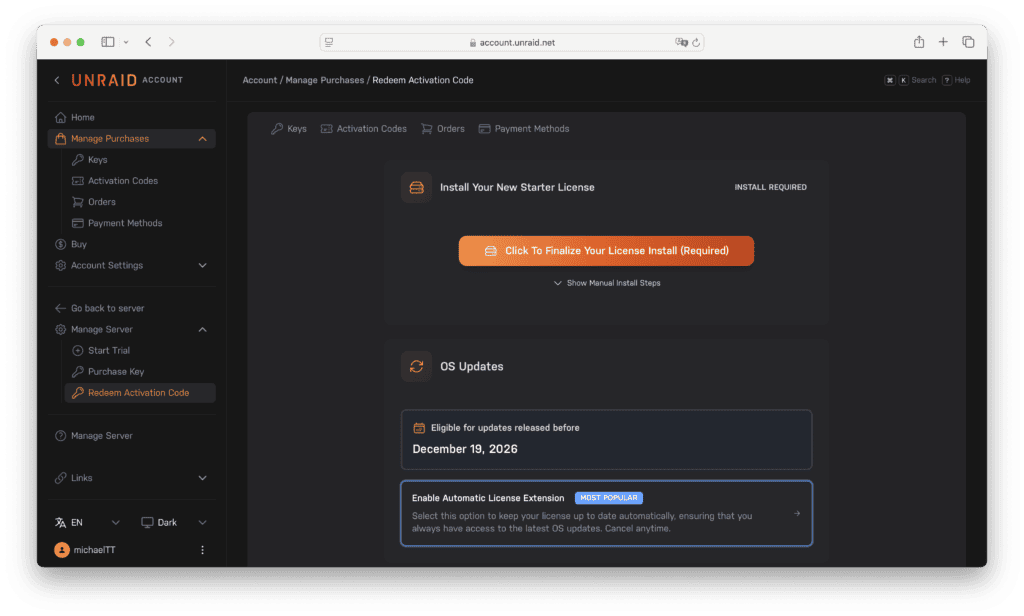Select Orders cart icon in sidebar

79,202
